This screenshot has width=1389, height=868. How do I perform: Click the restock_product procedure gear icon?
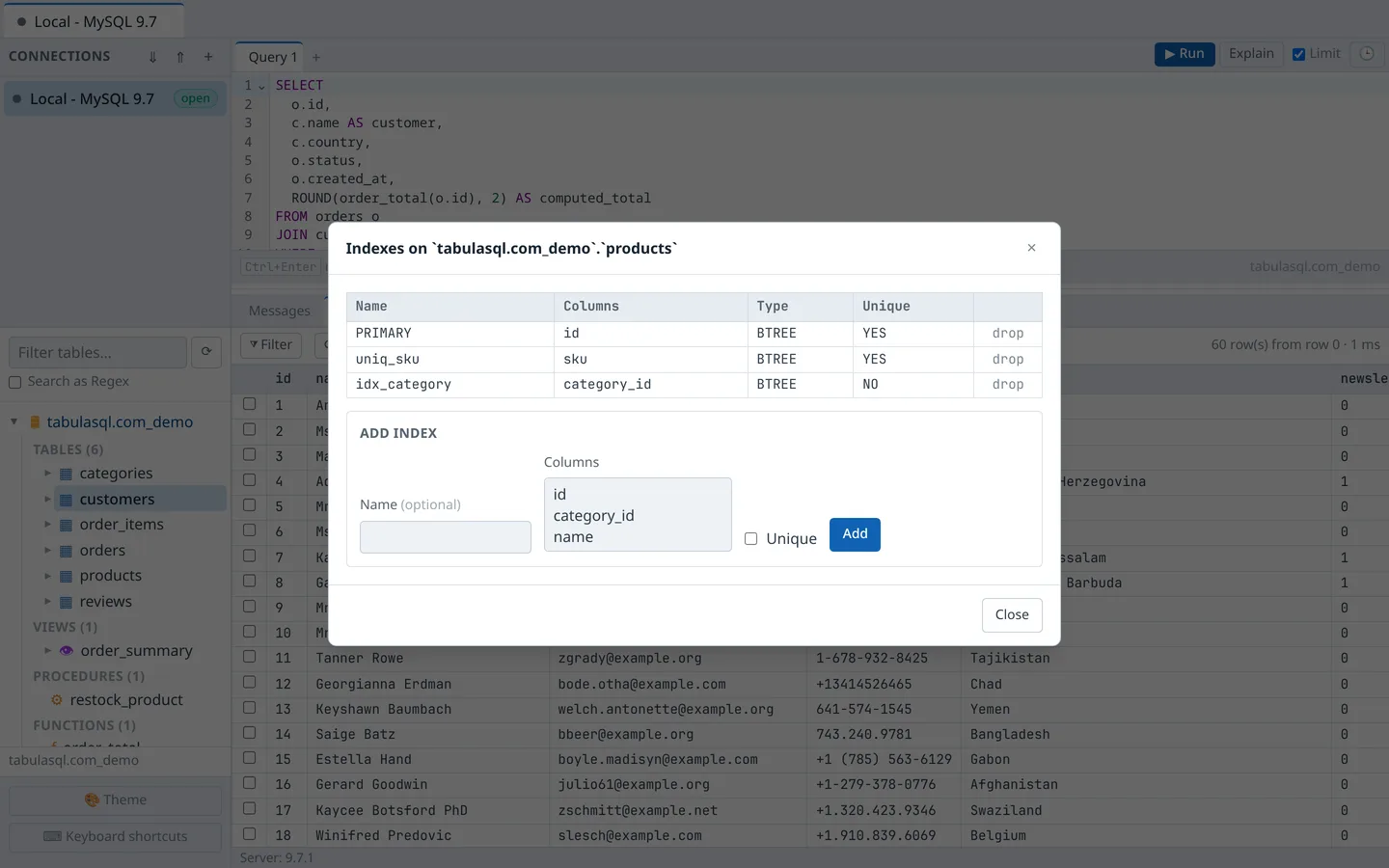(x=56, y=700)
